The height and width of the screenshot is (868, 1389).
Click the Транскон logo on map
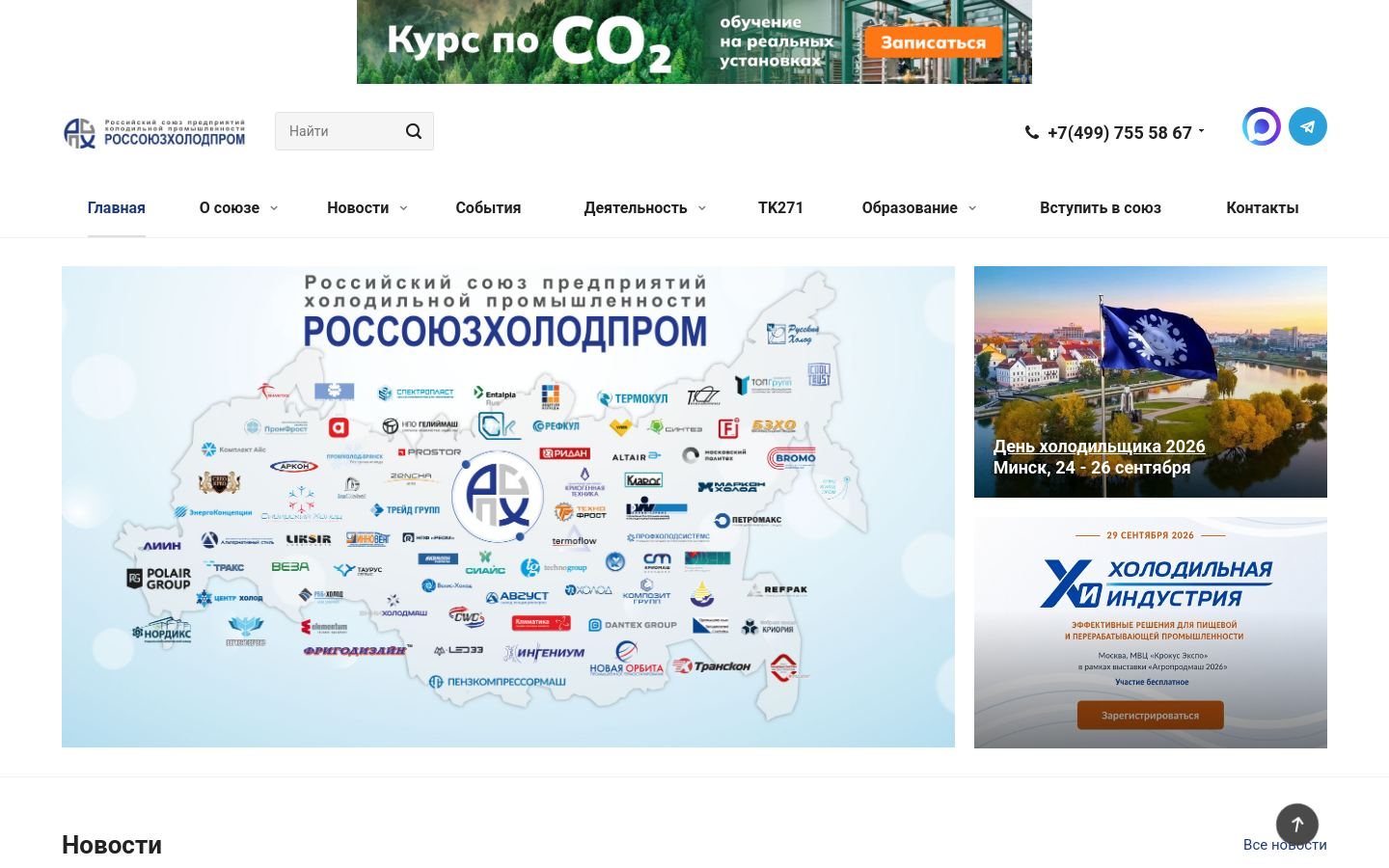click(x=712, y=666)
